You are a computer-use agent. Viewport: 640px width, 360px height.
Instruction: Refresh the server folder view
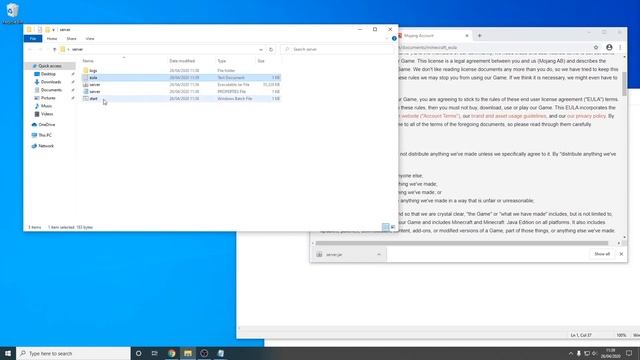tap(271, 49)
